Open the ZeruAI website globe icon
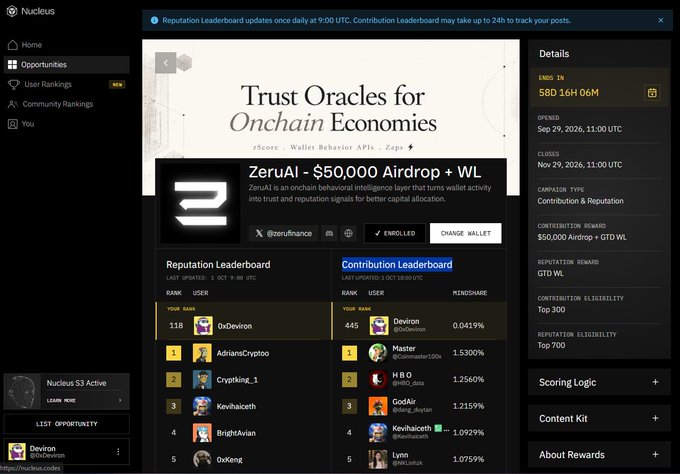Screen dimensions: 680x474 (348, 233)
